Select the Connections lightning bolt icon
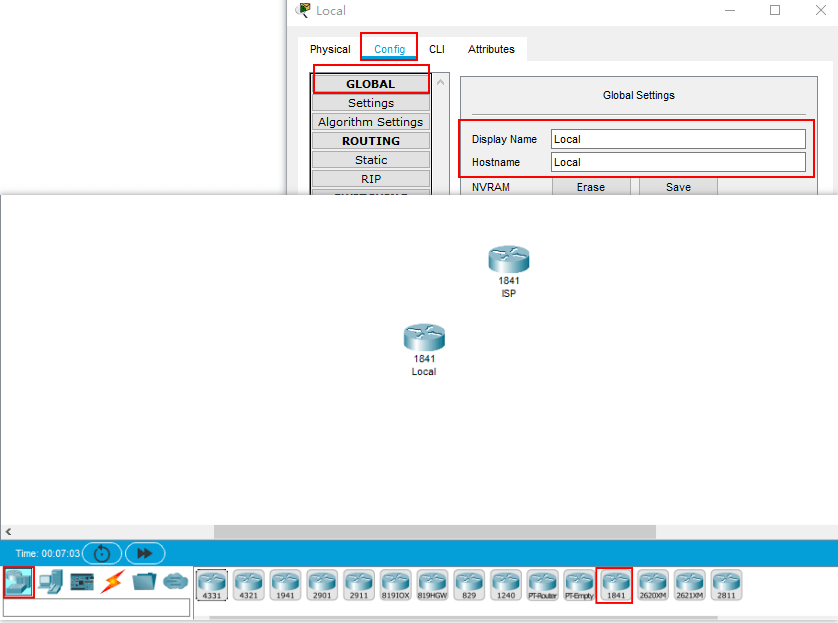The height and width of the screenshot is (623, 838). coord(112,581)
